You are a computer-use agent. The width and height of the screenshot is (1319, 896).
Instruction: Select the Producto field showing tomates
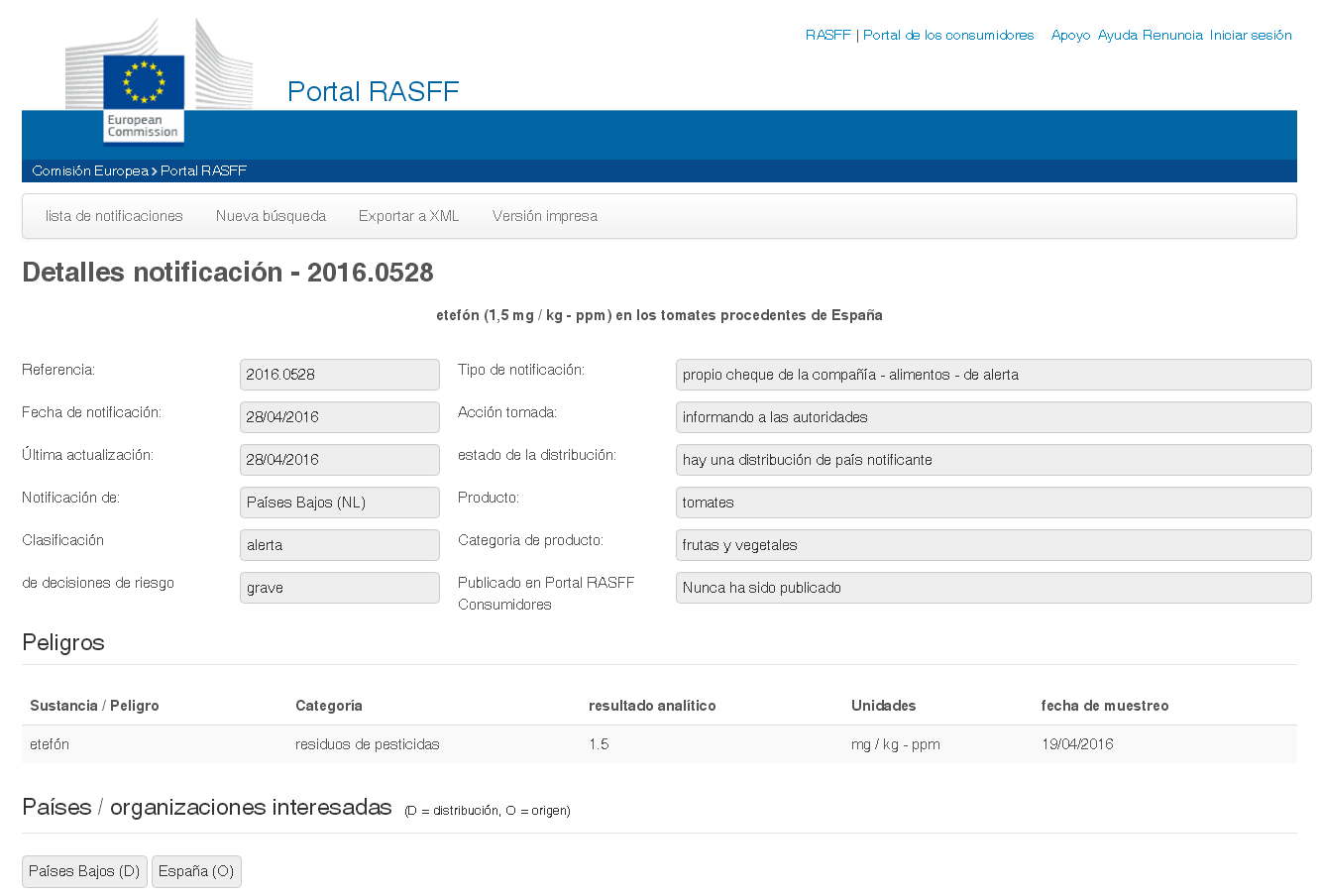click(x=992, y=503)
